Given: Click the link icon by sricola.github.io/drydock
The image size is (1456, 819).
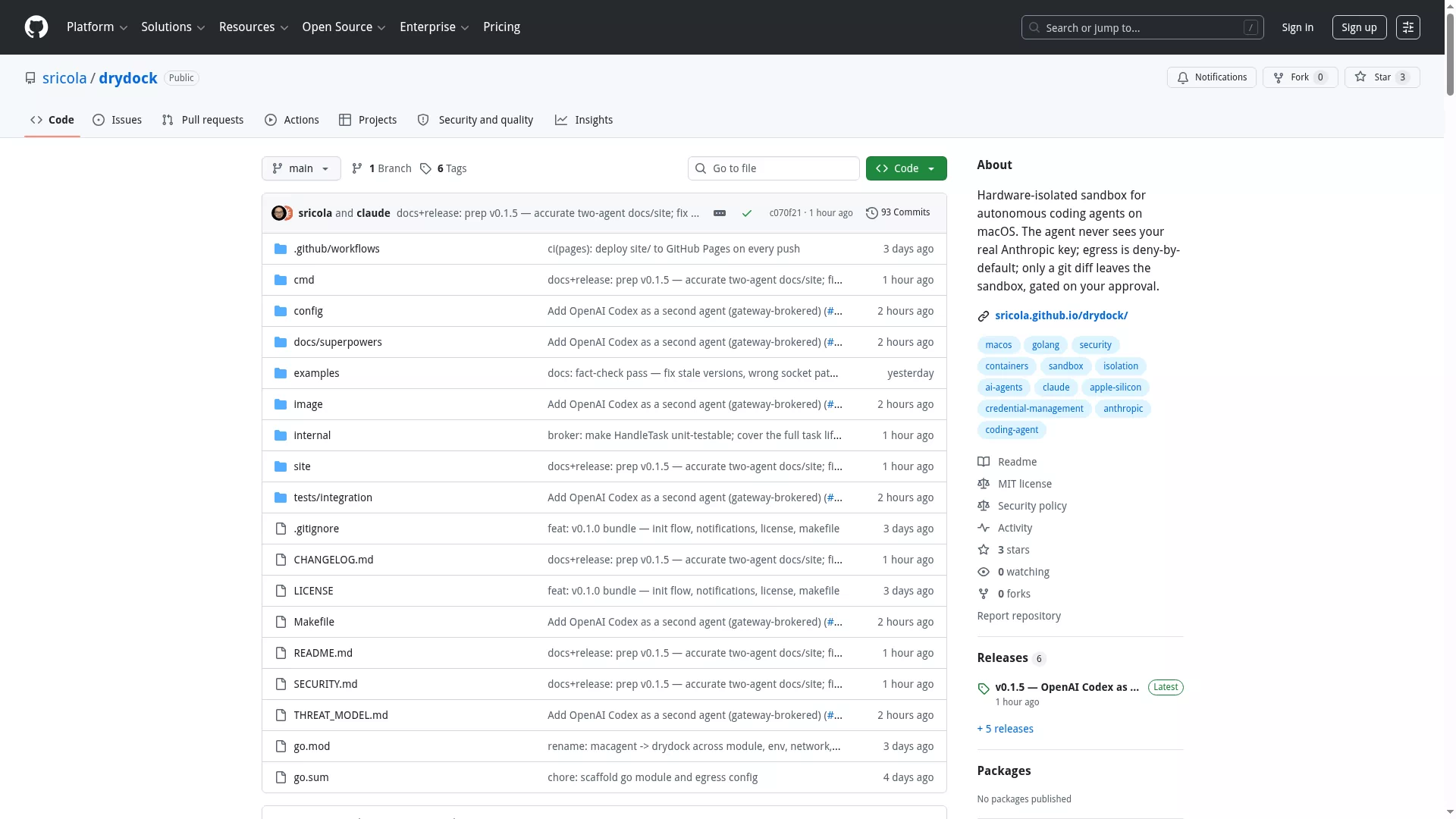Looking at the screenshot, I should pyautogui.click(x=984, y=315).
